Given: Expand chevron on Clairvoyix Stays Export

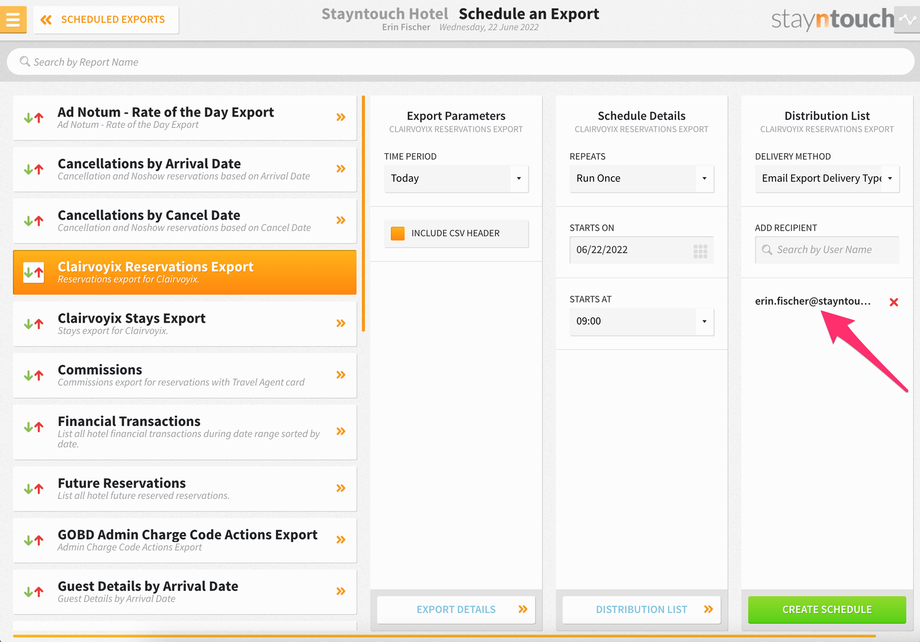Looking at the screenshot, I should (x=341, y=323).
